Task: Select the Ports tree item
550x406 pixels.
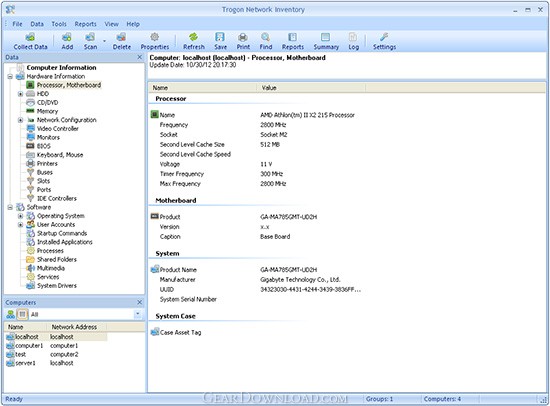Action: click(x=44, y=189)
